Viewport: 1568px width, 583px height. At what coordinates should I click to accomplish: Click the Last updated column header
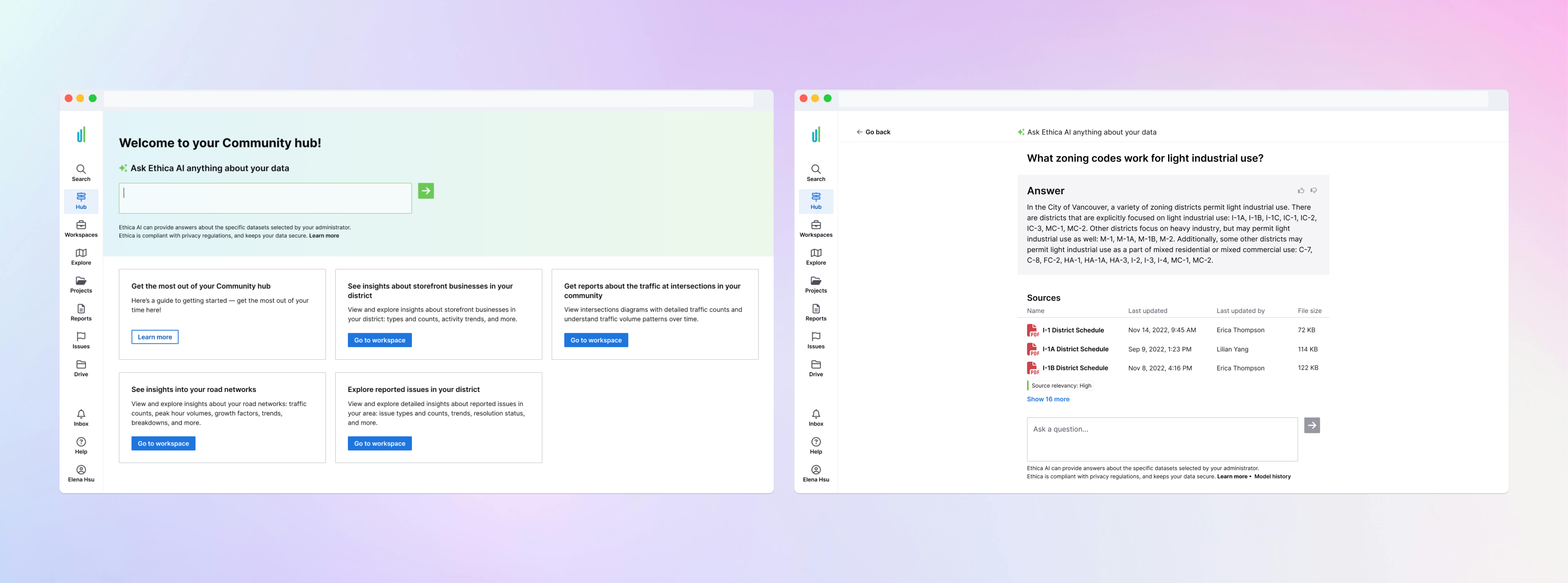tap(1147, 311)
